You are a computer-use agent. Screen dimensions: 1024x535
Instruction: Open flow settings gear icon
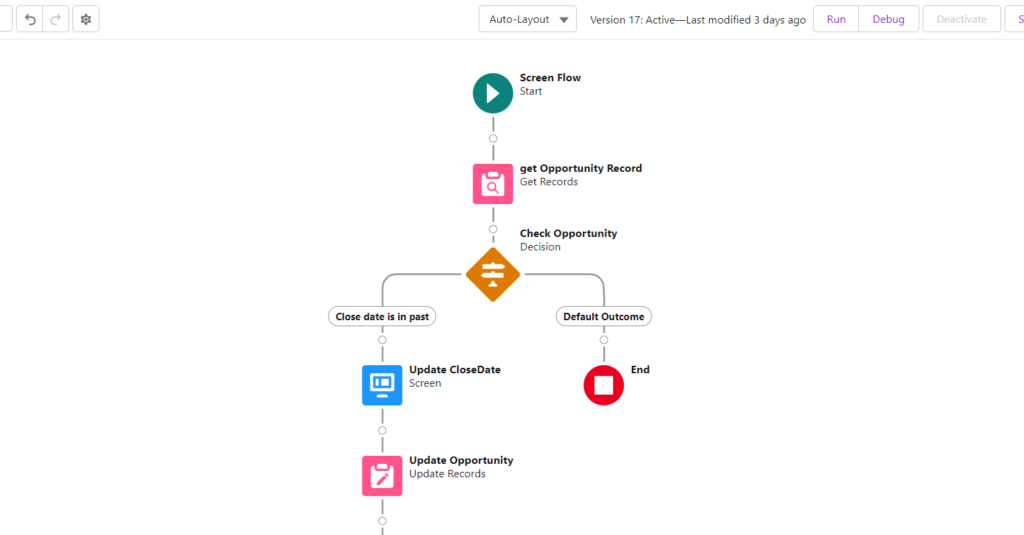coord(86,20)
